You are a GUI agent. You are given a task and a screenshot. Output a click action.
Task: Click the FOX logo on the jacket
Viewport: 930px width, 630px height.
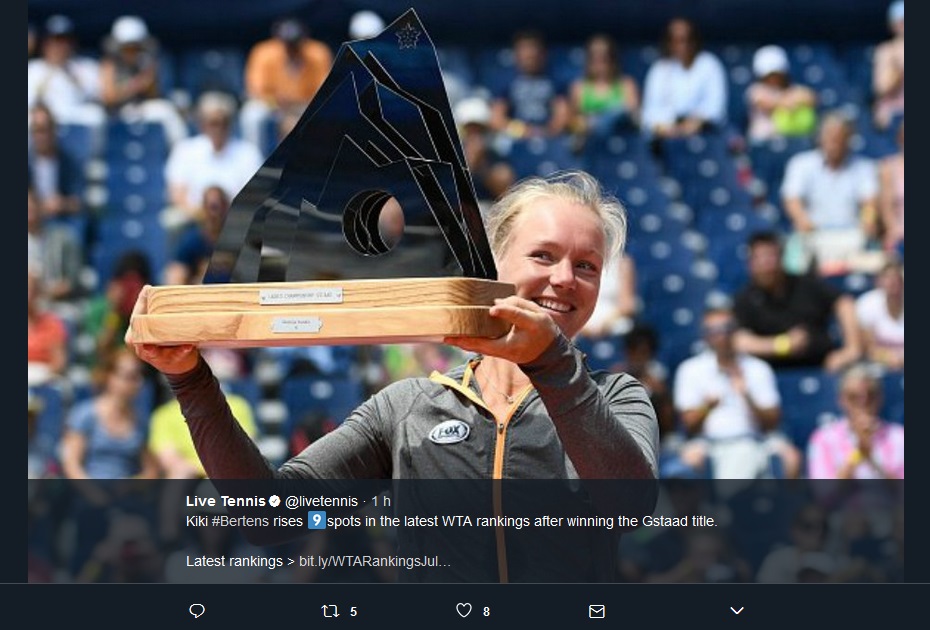coord(449,432)
